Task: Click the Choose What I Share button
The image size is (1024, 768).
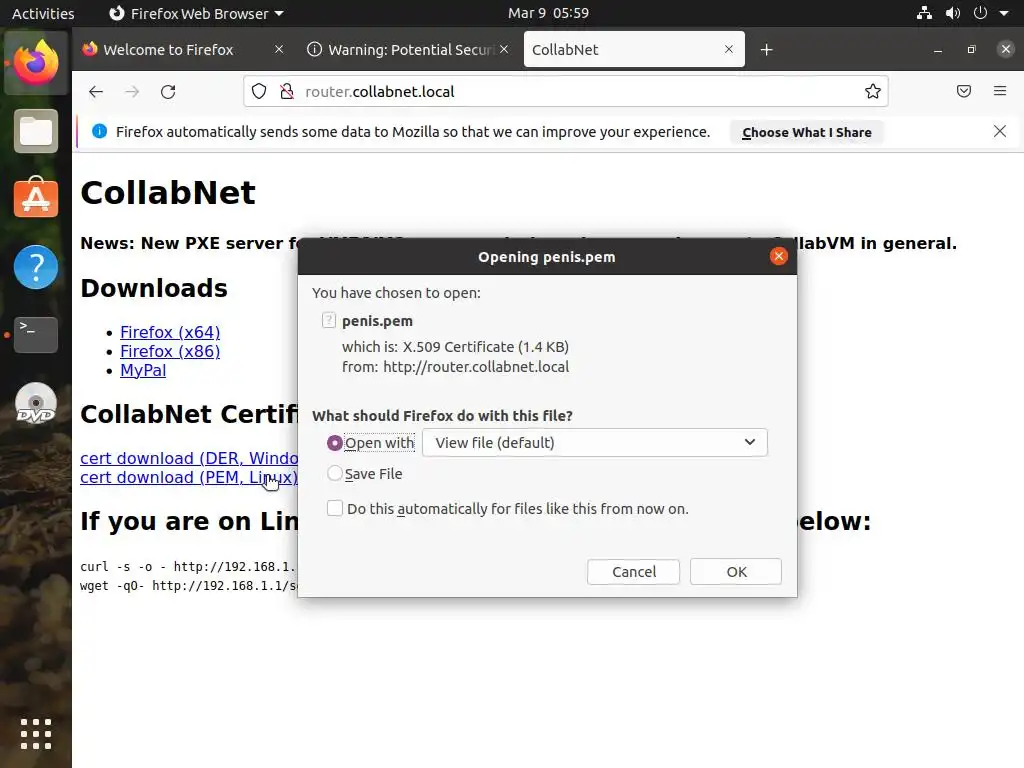Action: coord(807,133)
